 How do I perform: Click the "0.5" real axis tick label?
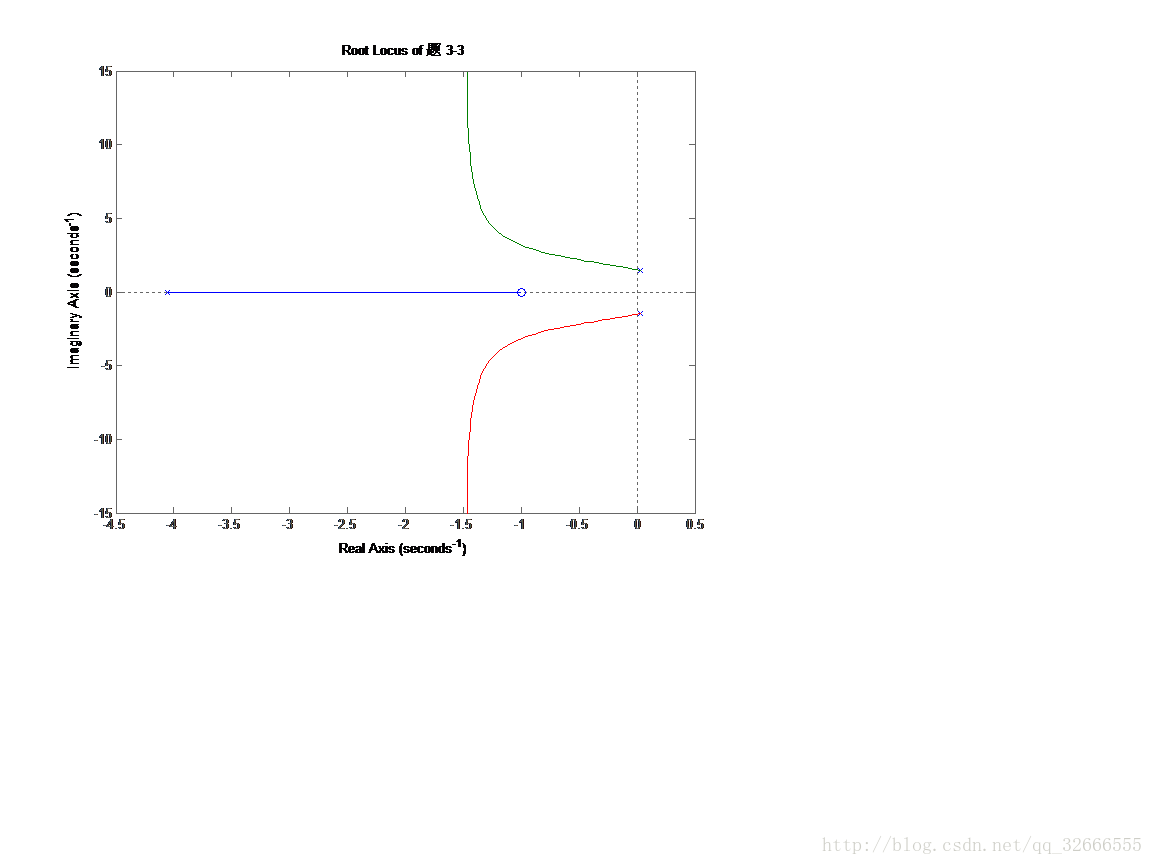click(695, 524)
